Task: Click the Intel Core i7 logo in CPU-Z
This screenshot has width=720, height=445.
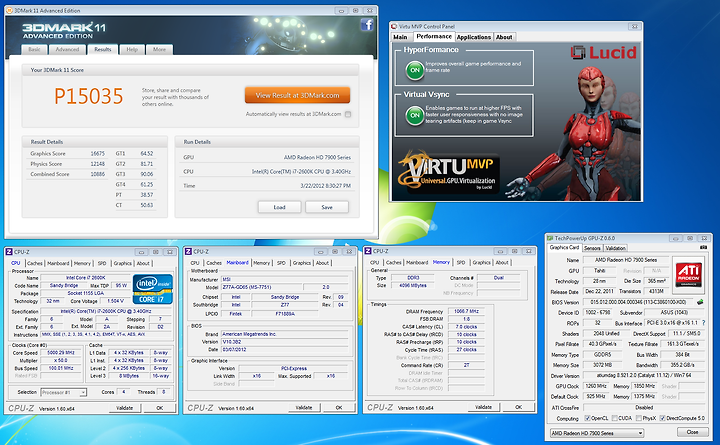Action: point(152,289)
